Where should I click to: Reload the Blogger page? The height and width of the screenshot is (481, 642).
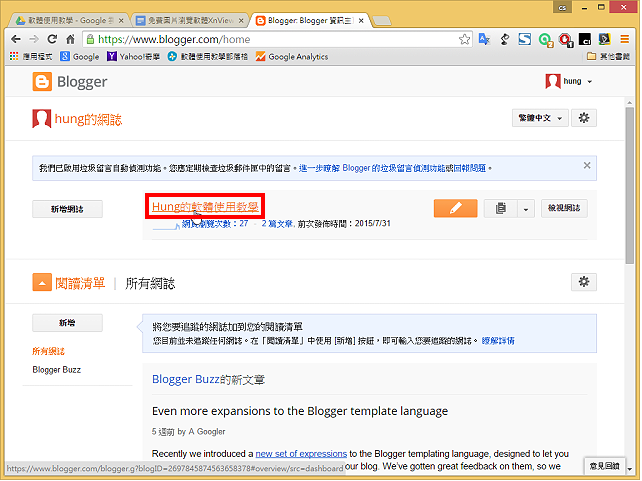pyautogui.click(x=52, y=39)
